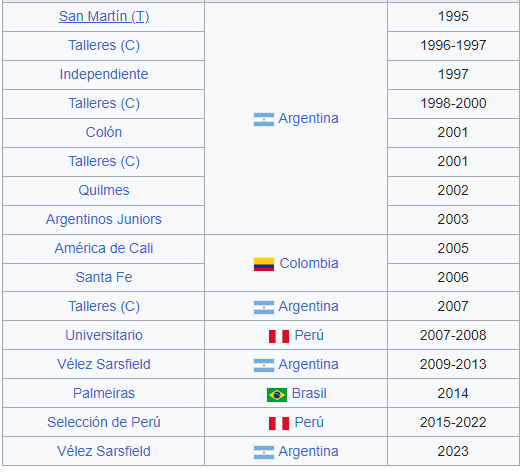The height and width of the screenshot is (472, 528).
Task: Click the Brasil flag icon
Action: [x=277, y=395]
